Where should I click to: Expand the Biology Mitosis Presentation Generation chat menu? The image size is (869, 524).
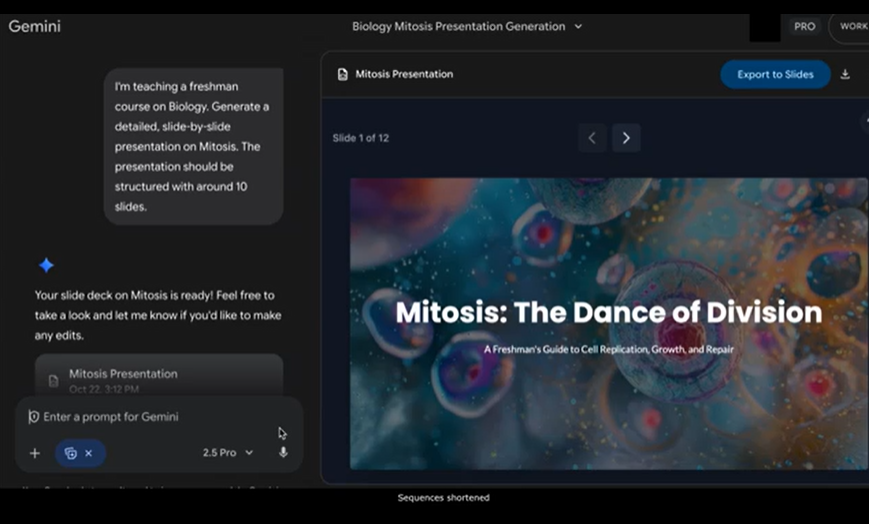(577, 27)
